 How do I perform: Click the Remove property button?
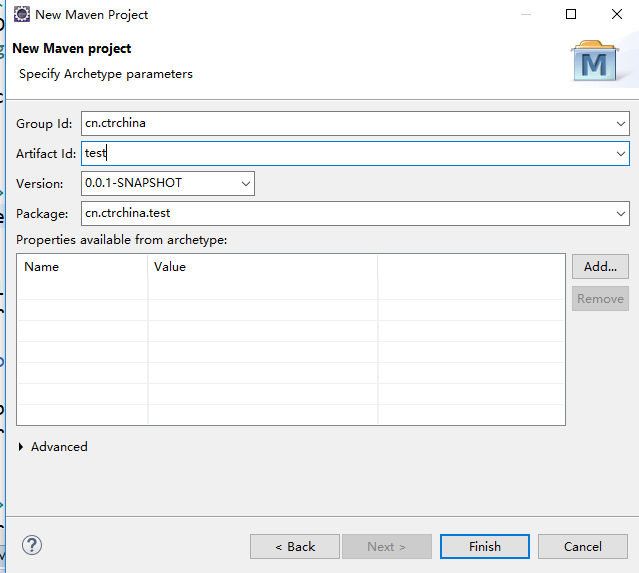click(600, 299)
